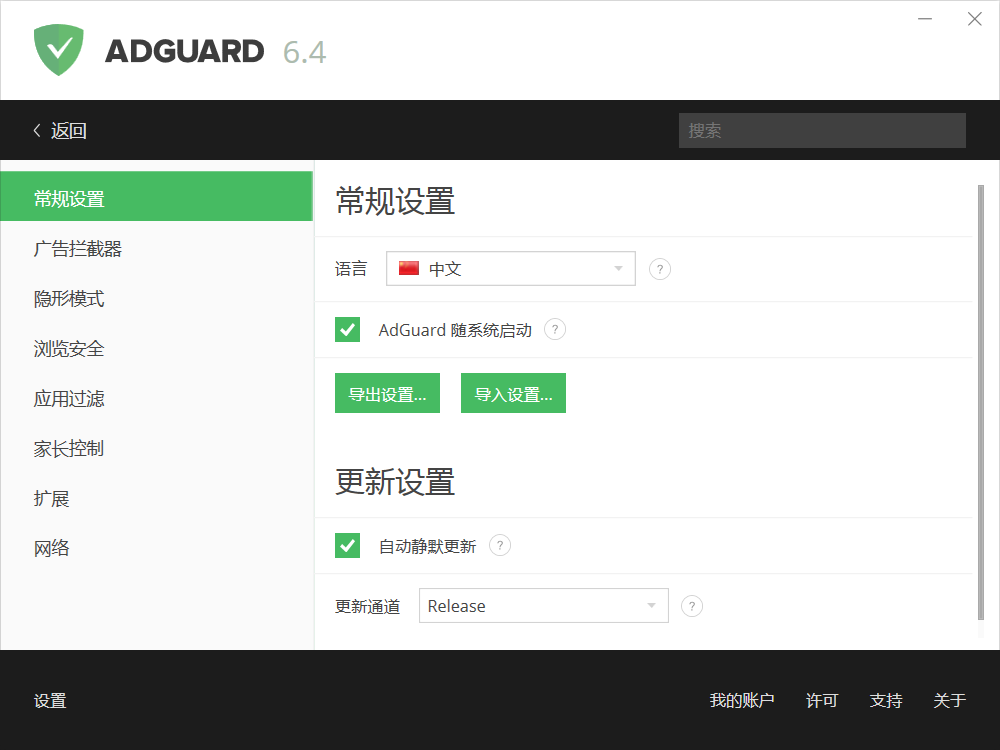The height and width of the screenshot is (750, 1000).
Task: Click the AdGuard shield logo
Action: point(59,50)
